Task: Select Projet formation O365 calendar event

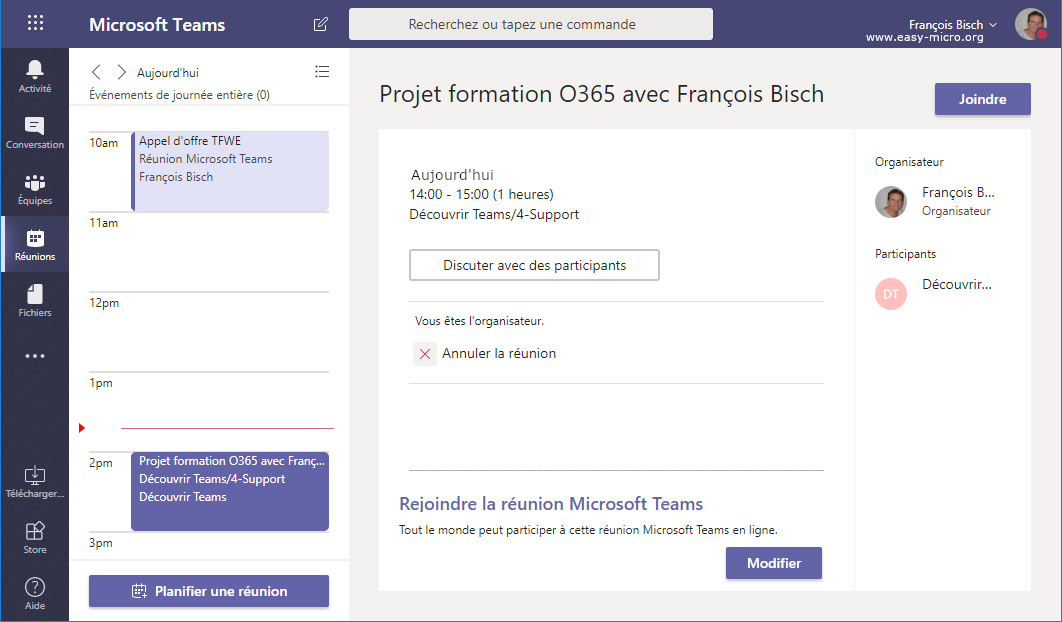Action: [x=230, y=491]
